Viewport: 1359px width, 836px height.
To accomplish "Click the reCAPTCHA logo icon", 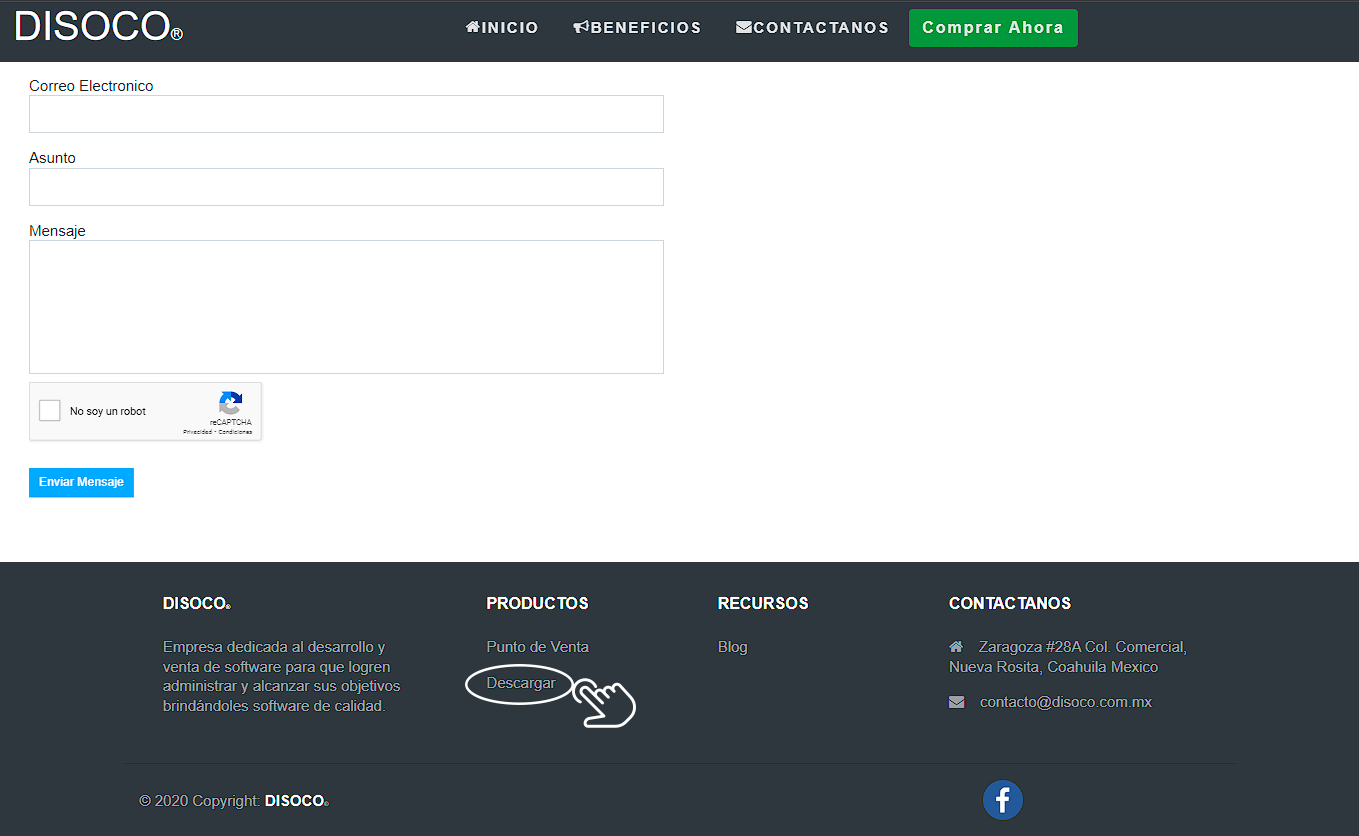I will pyautogui.click(x=231, y=404).
